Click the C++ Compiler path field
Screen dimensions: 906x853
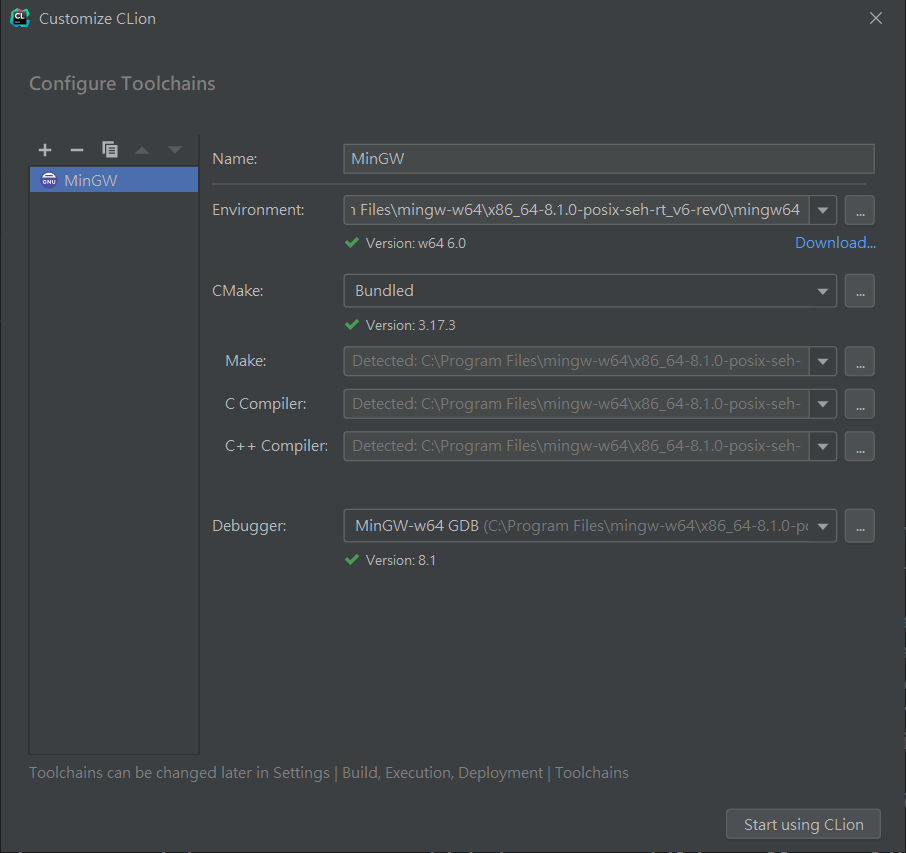click(576, 446)
